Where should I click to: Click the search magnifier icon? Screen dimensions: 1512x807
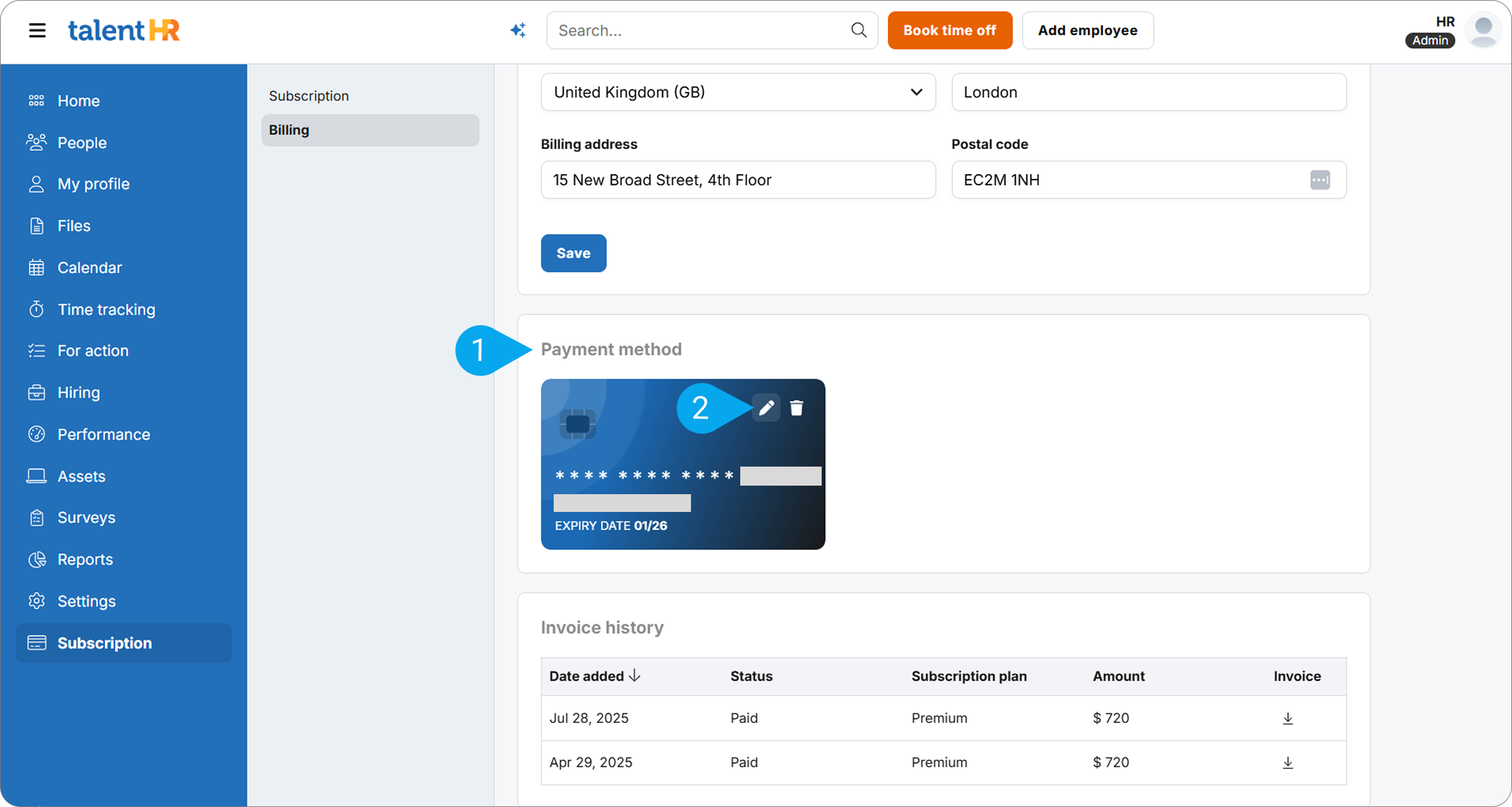click(x=858, y=30)
